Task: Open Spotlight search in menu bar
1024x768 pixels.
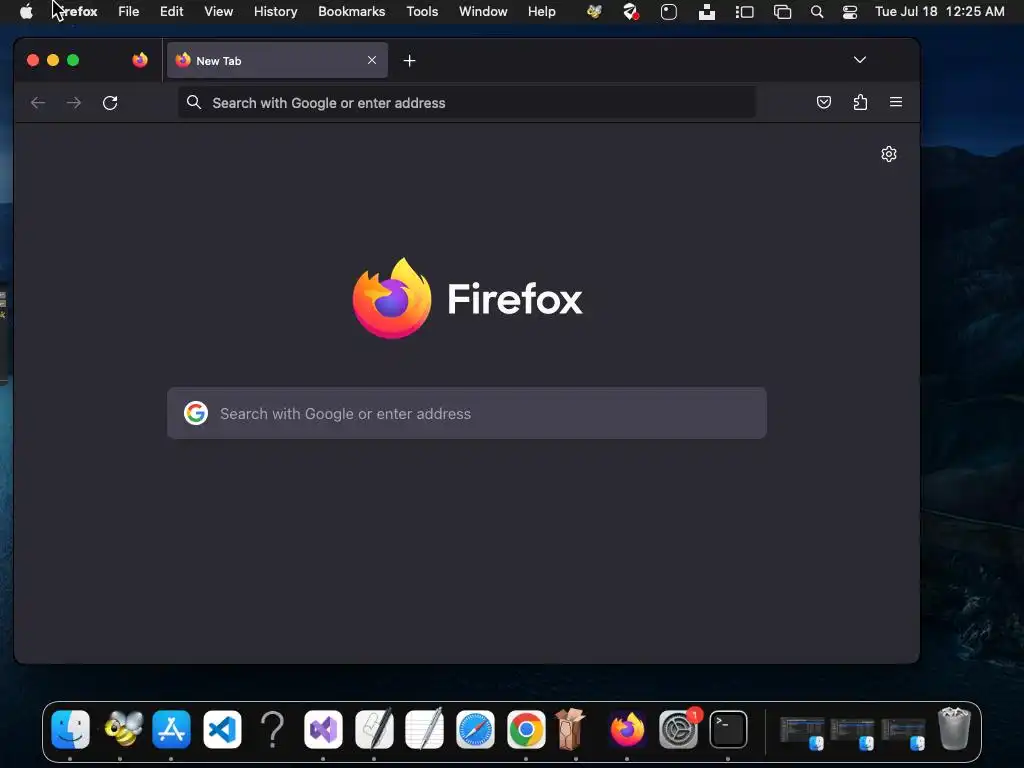Action: click(x=816, y=12)
